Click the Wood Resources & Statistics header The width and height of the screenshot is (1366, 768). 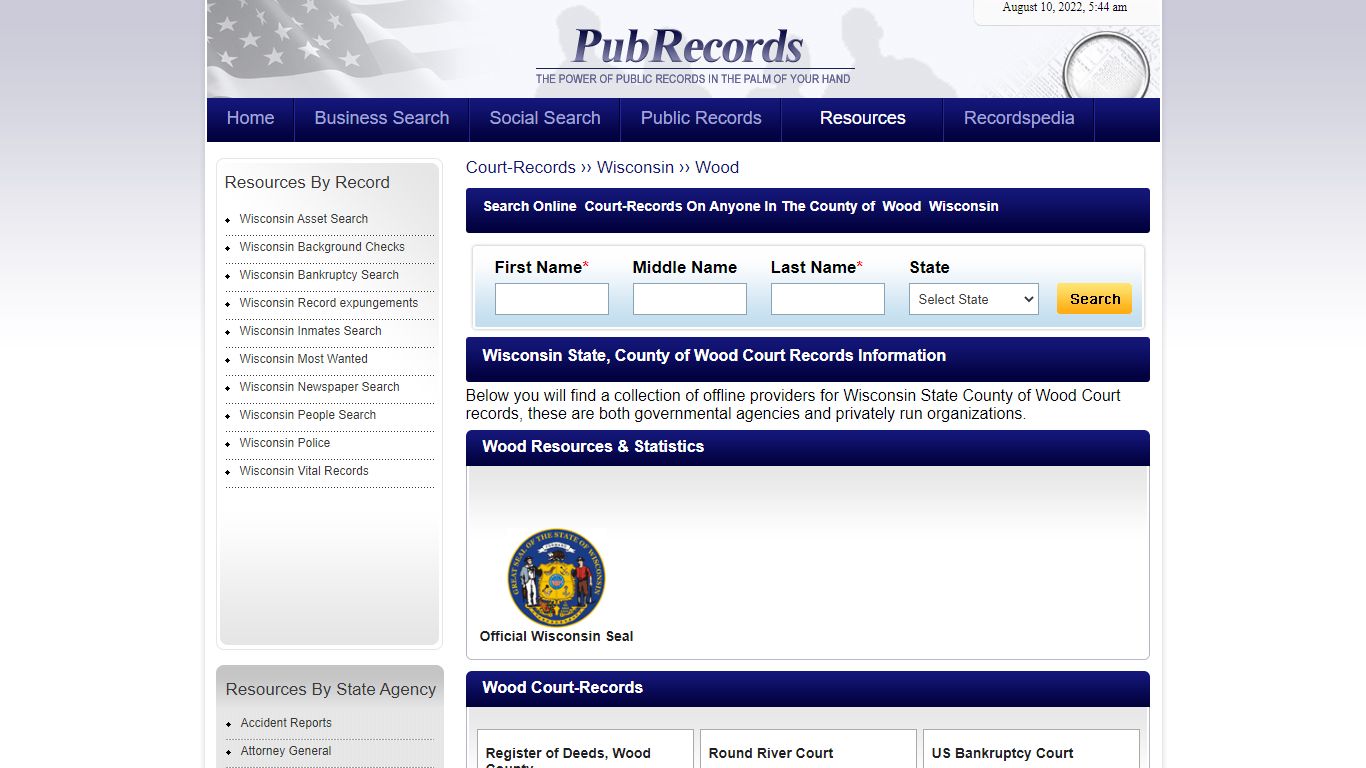click(808, 448)
